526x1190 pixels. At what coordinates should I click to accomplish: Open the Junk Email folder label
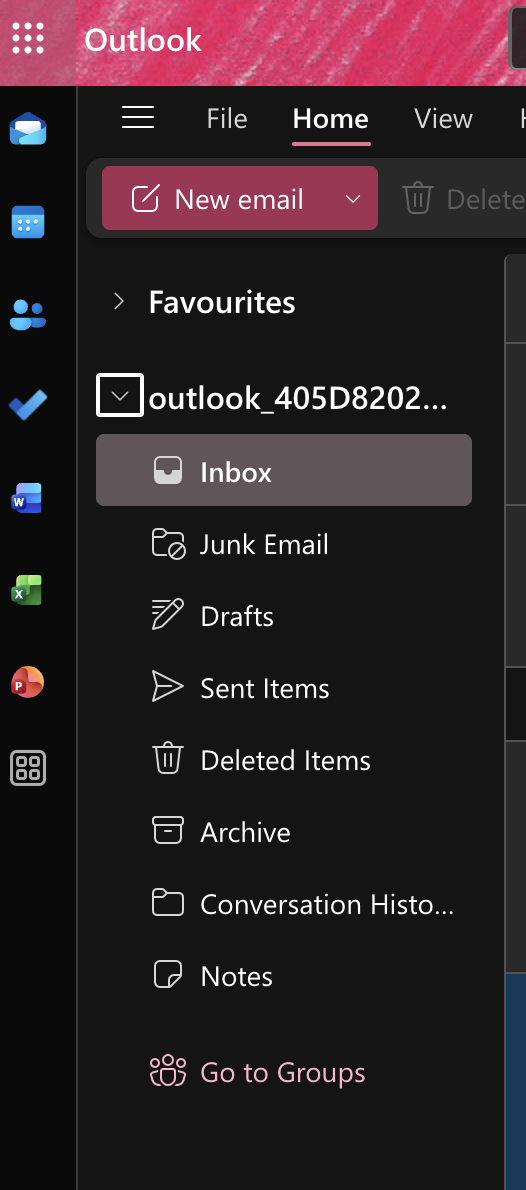pos(264,544)
